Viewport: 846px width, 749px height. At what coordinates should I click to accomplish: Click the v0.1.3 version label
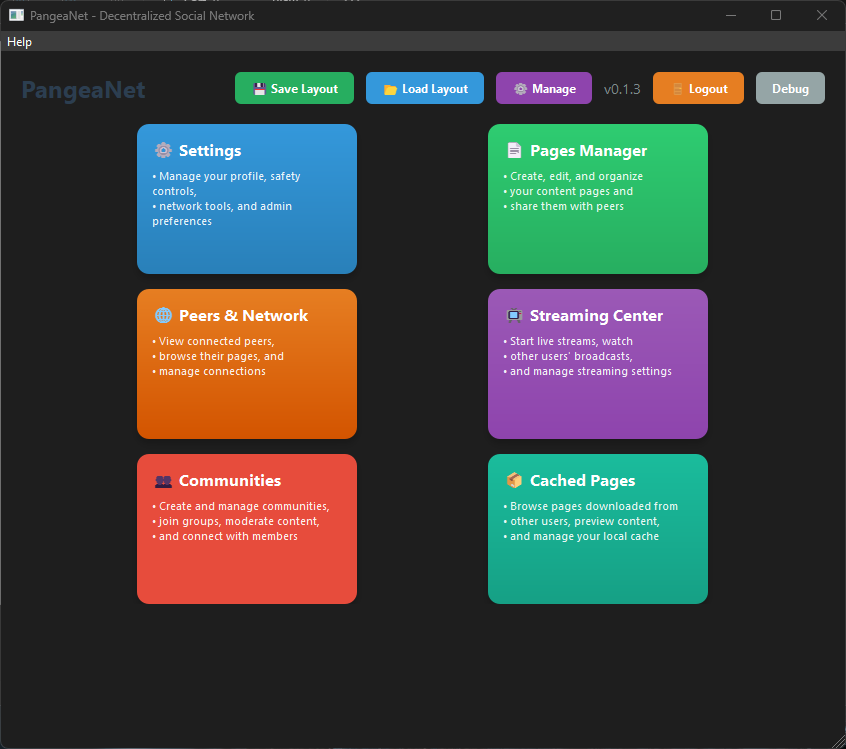pos(622,89)
